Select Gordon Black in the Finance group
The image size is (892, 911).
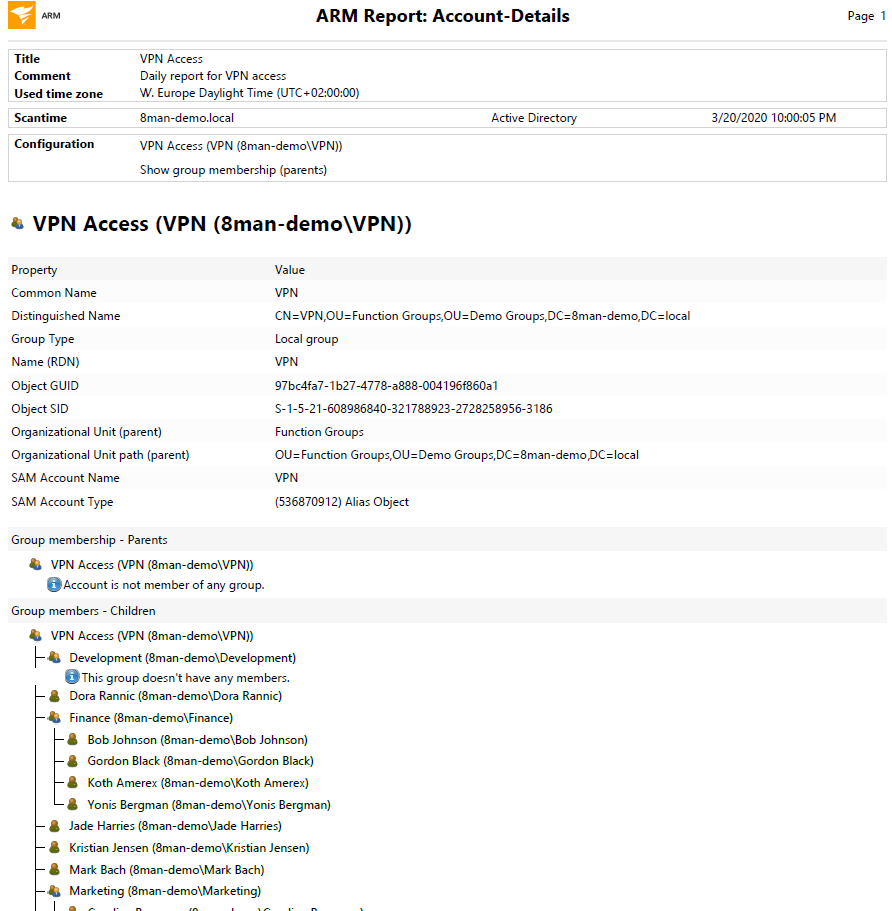pyautogui.click(x=200, y=761)
